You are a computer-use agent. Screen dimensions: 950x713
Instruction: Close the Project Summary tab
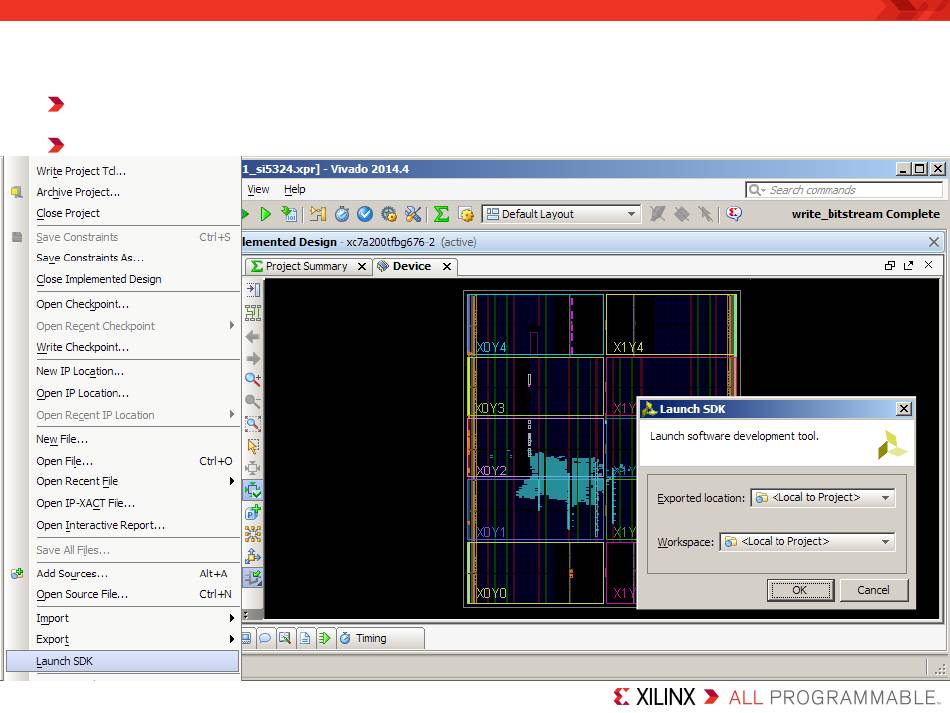(362, 267)
